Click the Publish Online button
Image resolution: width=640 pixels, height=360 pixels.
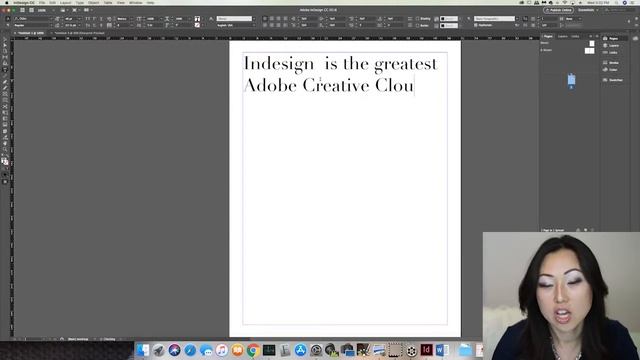coord(558,10)
